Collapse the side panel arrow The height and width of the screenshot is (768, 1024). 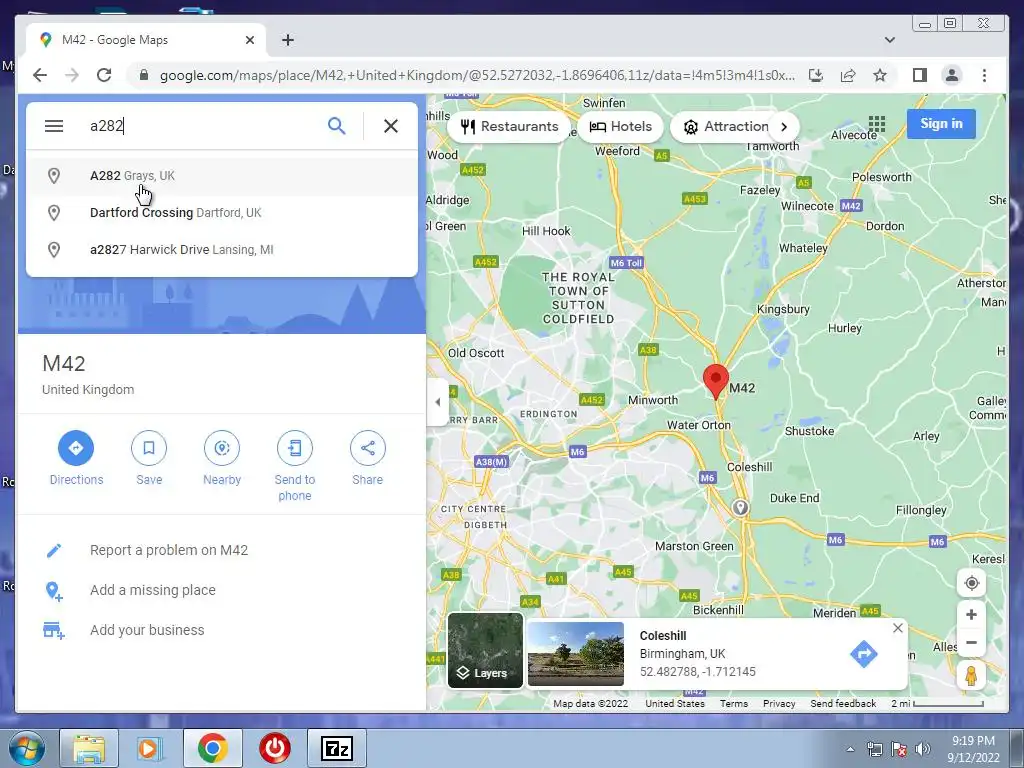[438, 402]
